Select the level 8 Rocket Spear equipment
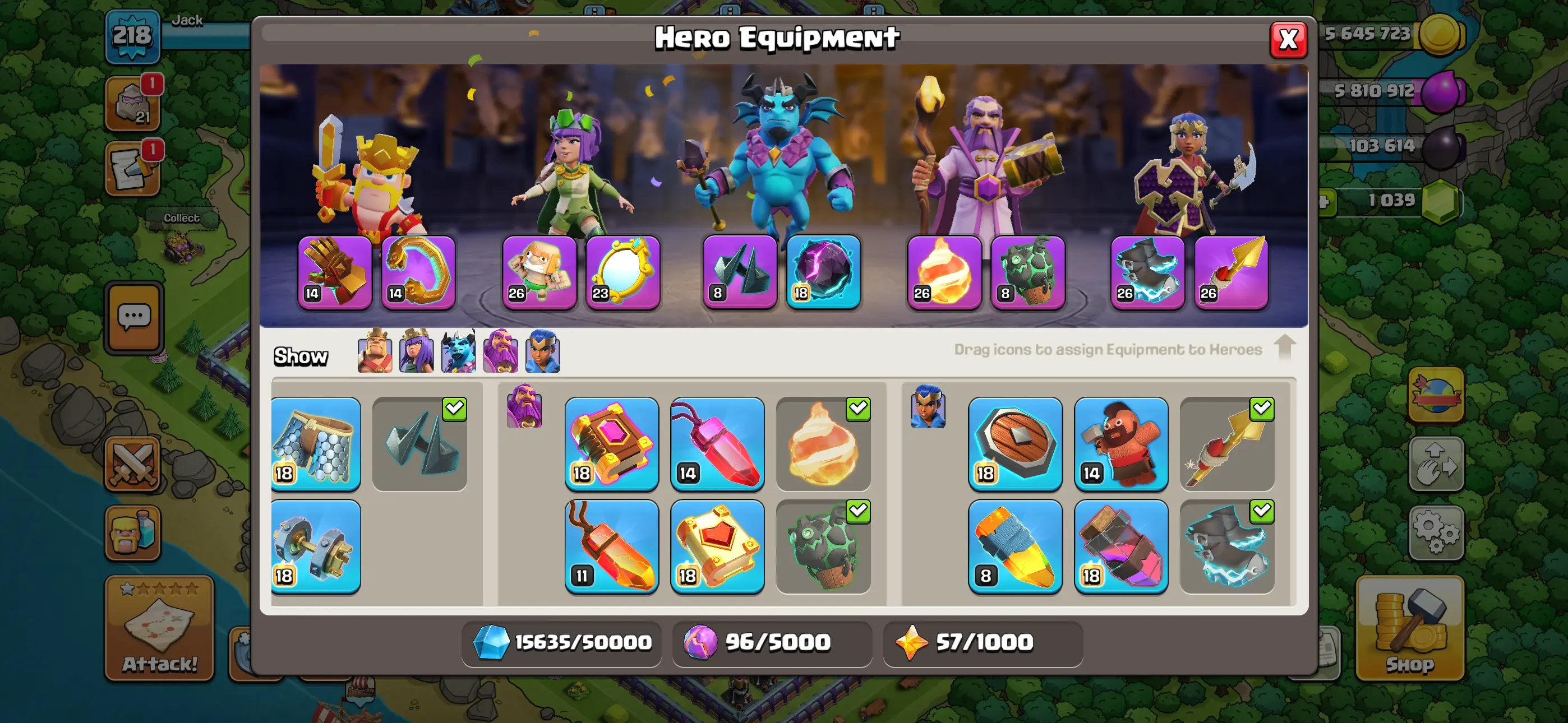The height and width of the screenshot is (723, 1568). point(1015,546)
